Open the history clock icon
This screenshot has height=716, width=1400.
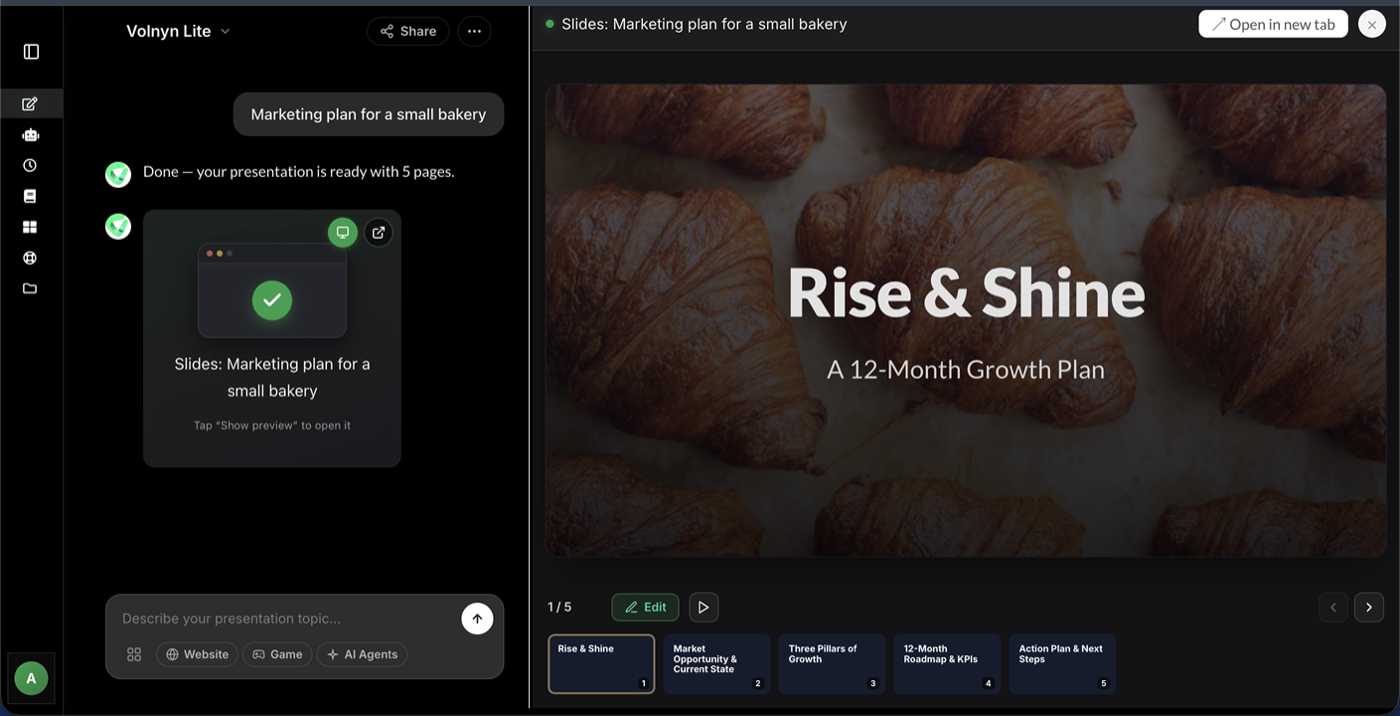click(x=30, y=166)
